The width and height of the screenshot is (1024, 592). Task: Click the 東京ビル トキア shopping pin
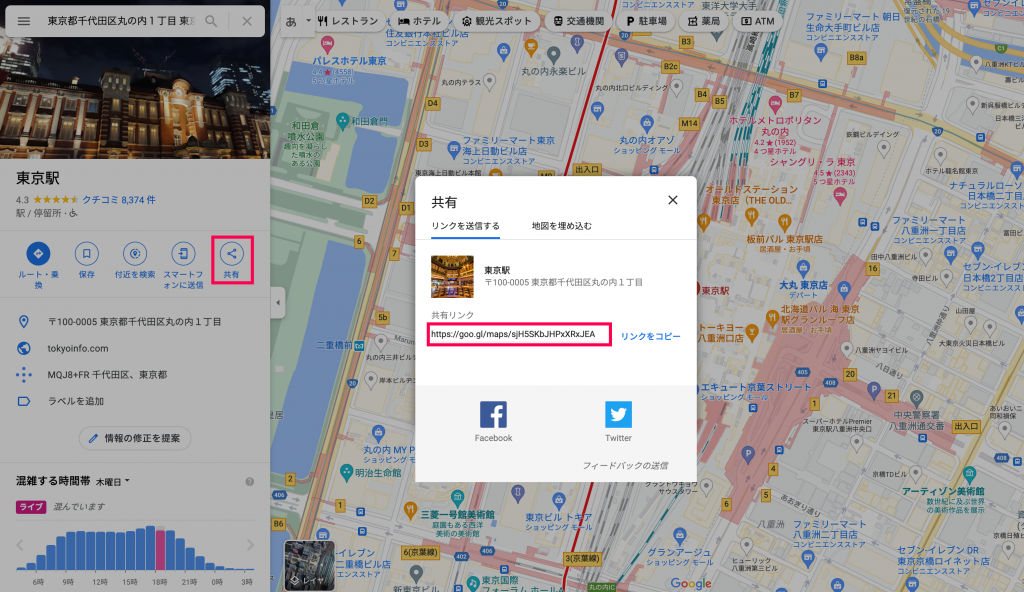pos(559,501)
